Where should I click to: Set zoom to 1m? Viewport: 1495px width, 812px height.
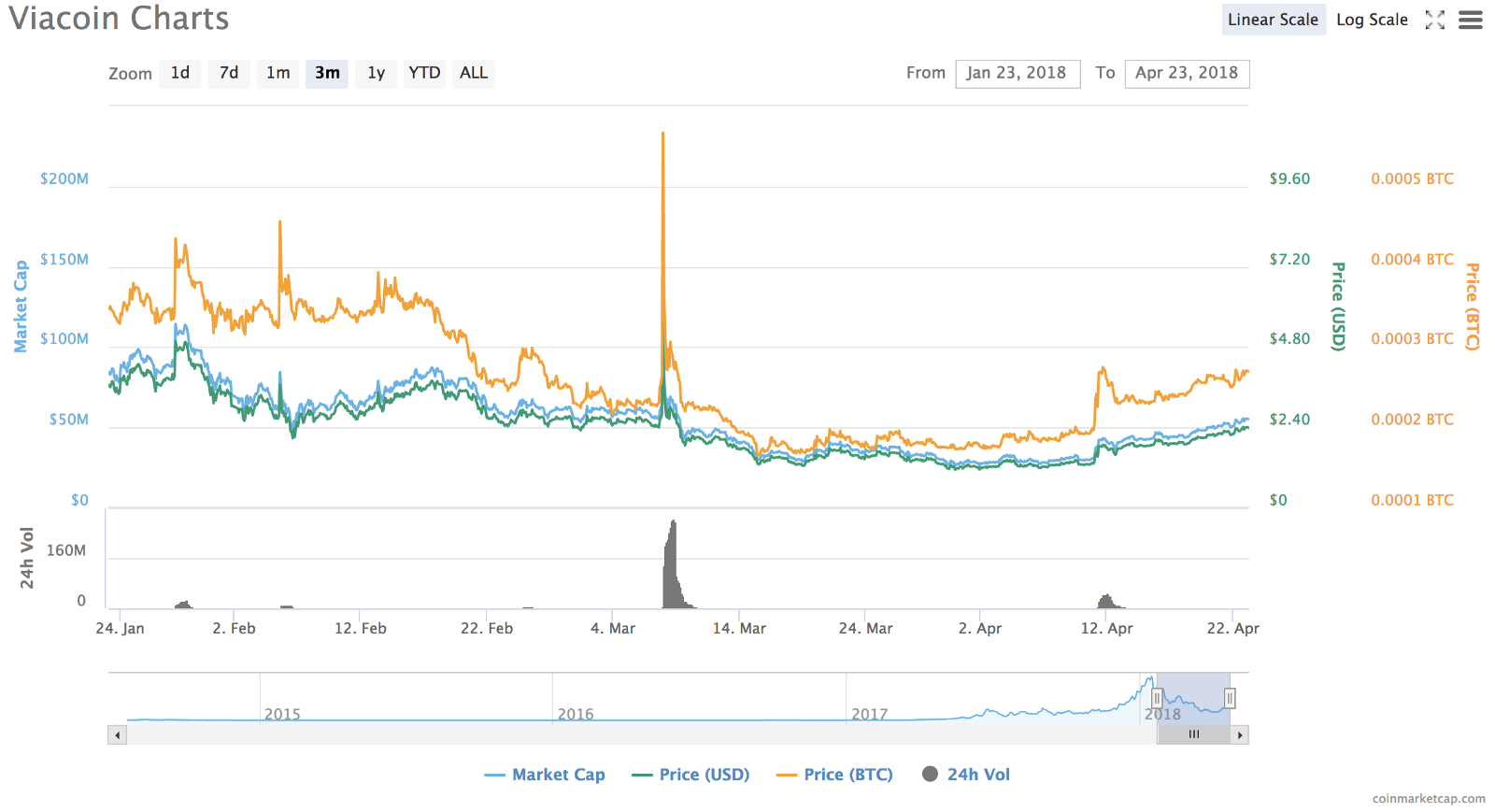point(278,73)
